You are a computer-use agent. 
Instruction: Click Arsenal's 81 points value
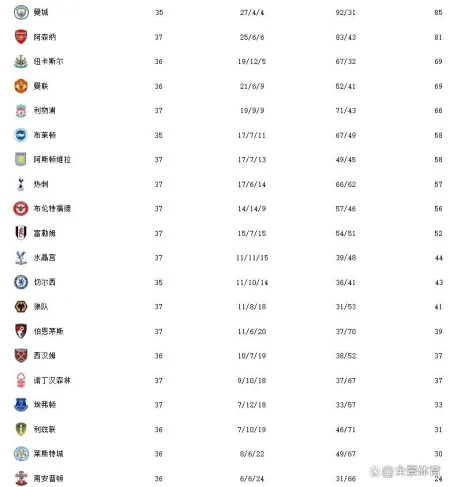[x=438, y=37]
